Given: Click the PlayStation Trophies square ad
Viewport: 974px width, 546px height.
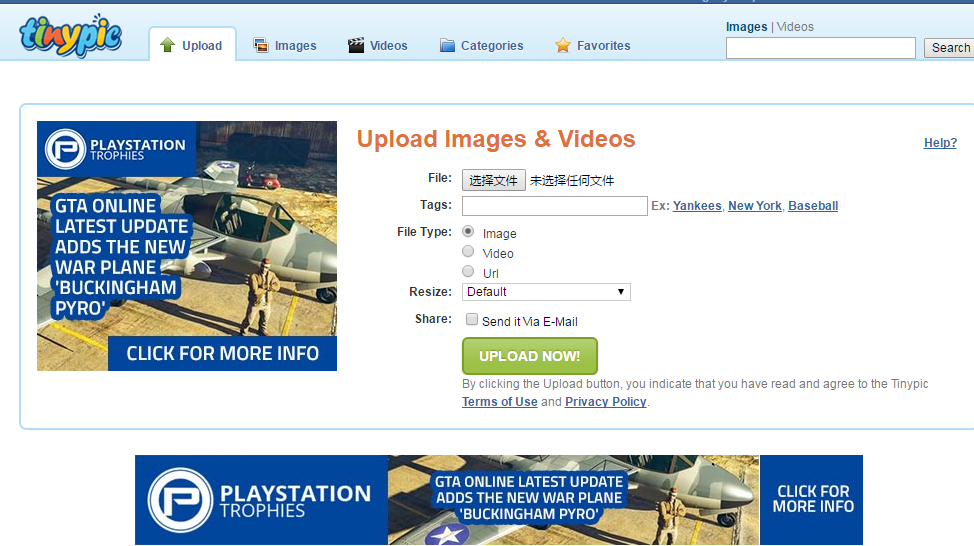Looking at the screenshot, I should (x=187, y=246).
